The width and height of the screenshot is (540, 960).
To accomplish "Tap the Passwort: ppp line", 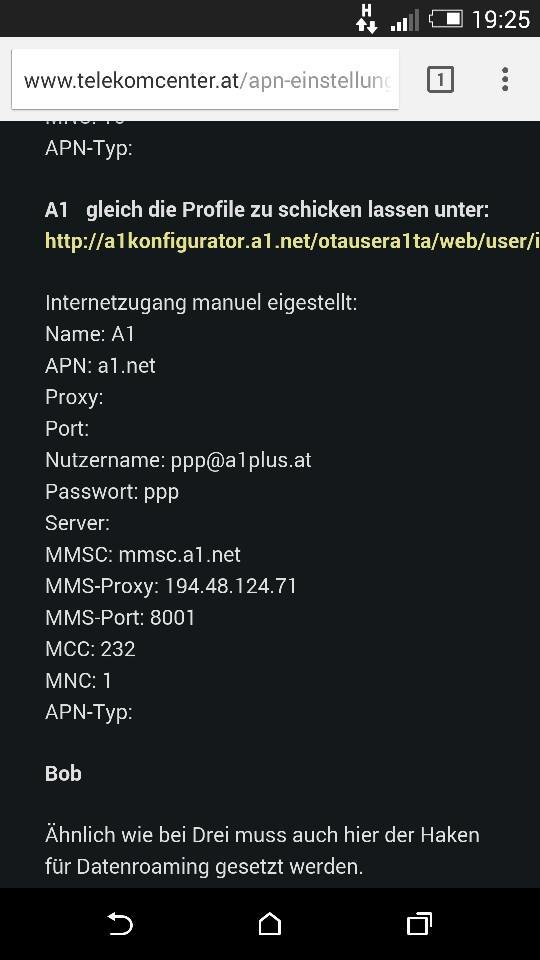I will point(112,492).
